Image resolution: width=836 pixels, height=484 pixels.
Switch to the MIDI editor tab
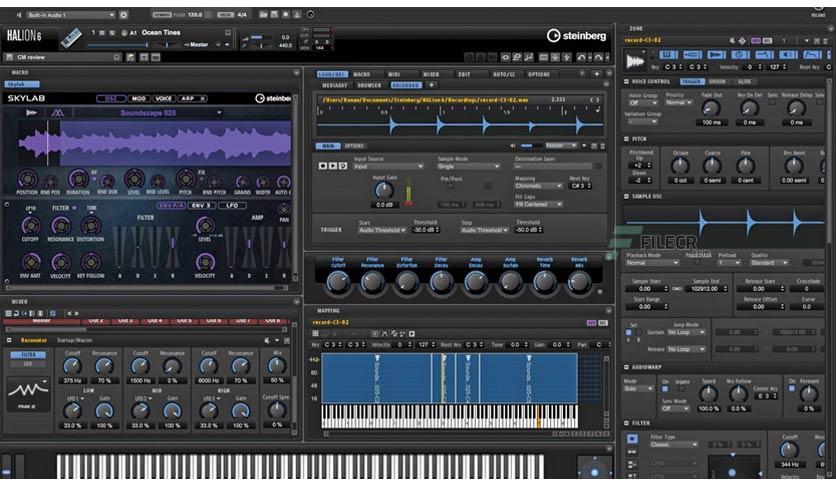tap(394, 75)
